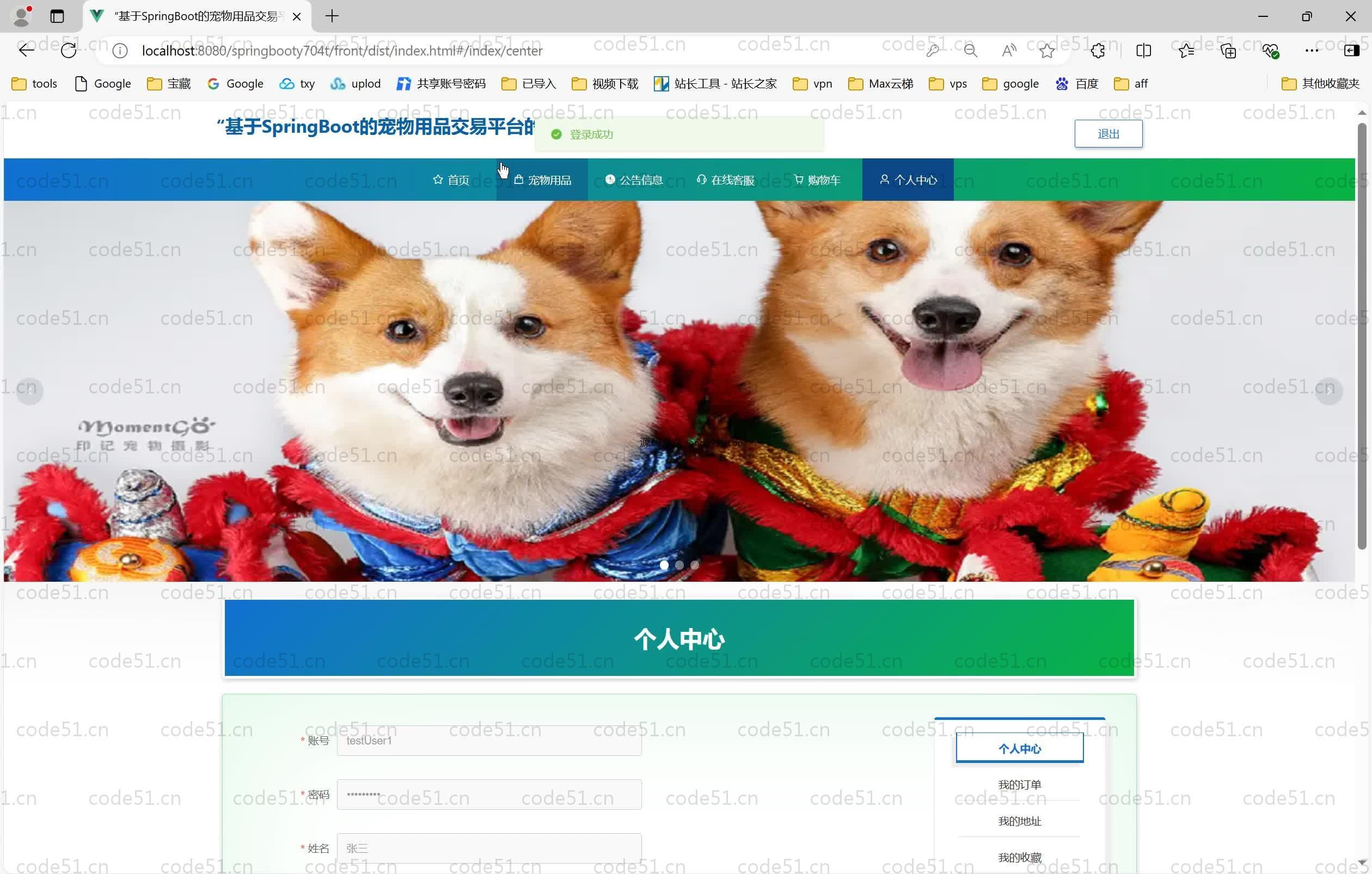This screenshot has height=874, width=1372.
Task: Click the zoom magnifier icon in the address bar
Action: click(x=970, y=51)
